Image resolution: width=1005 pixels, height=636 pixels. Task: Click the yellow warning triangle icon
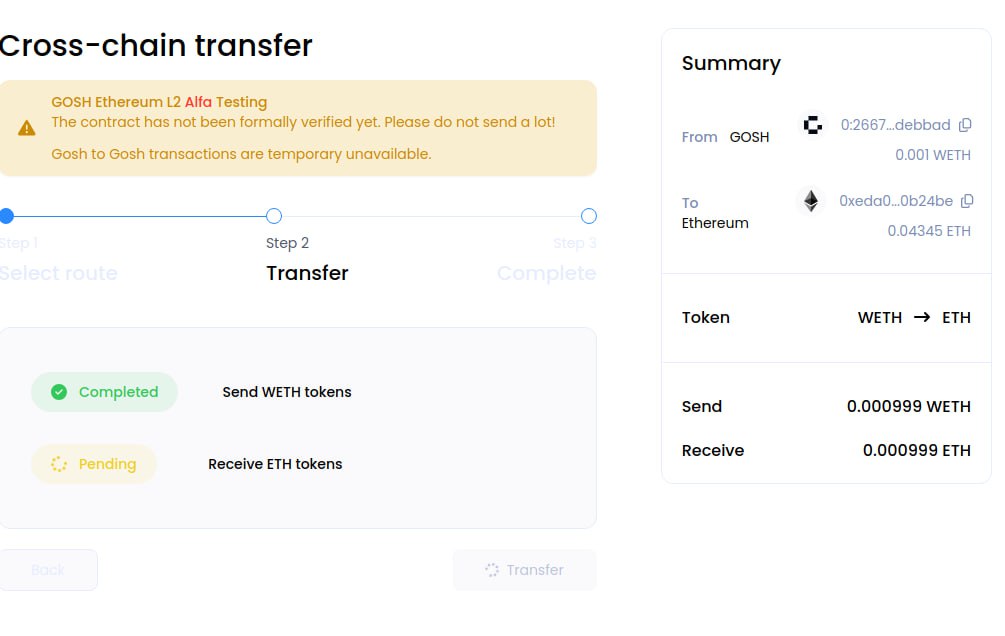pos(27,128)
